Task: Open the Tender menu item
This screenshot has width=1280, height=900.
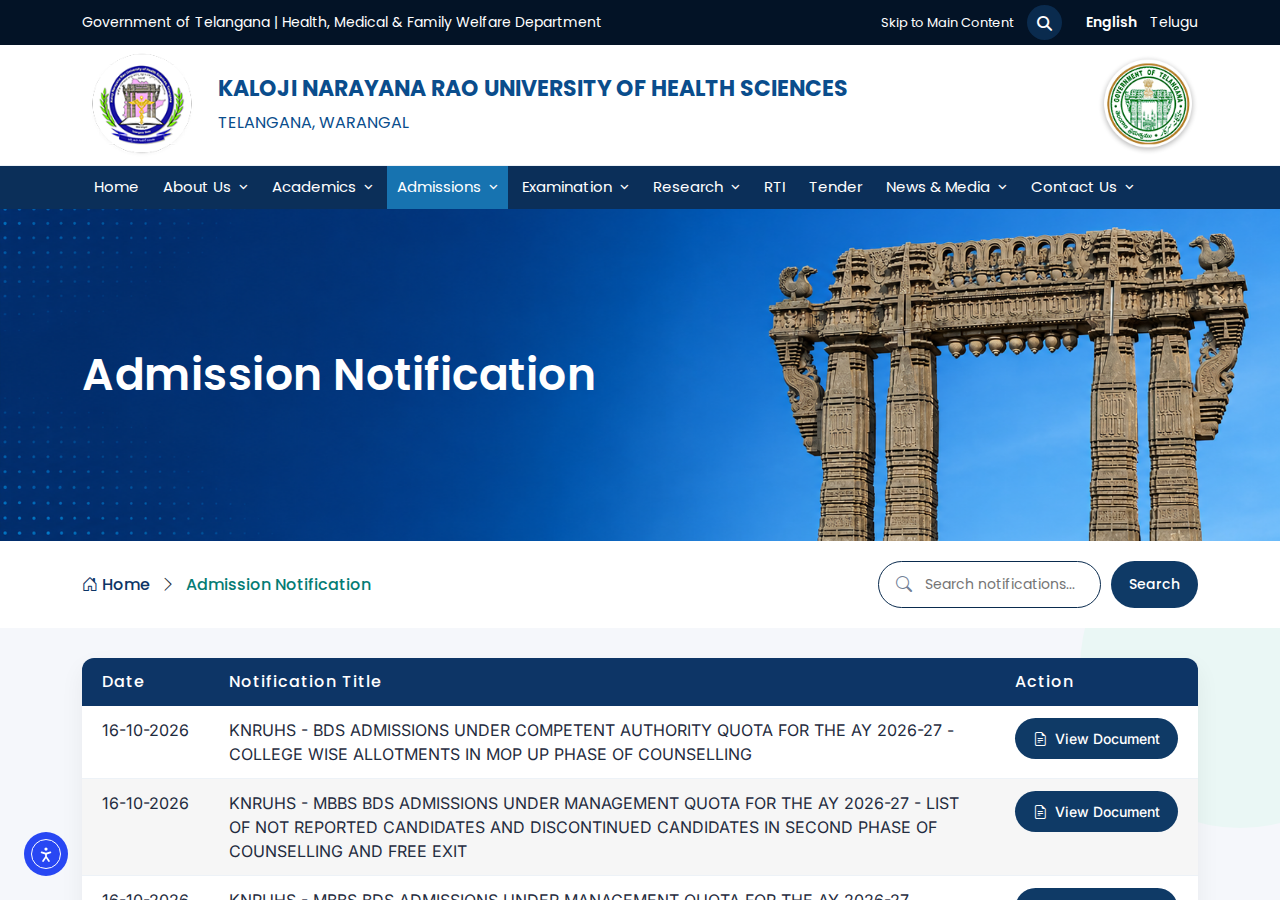Action: 836,187
